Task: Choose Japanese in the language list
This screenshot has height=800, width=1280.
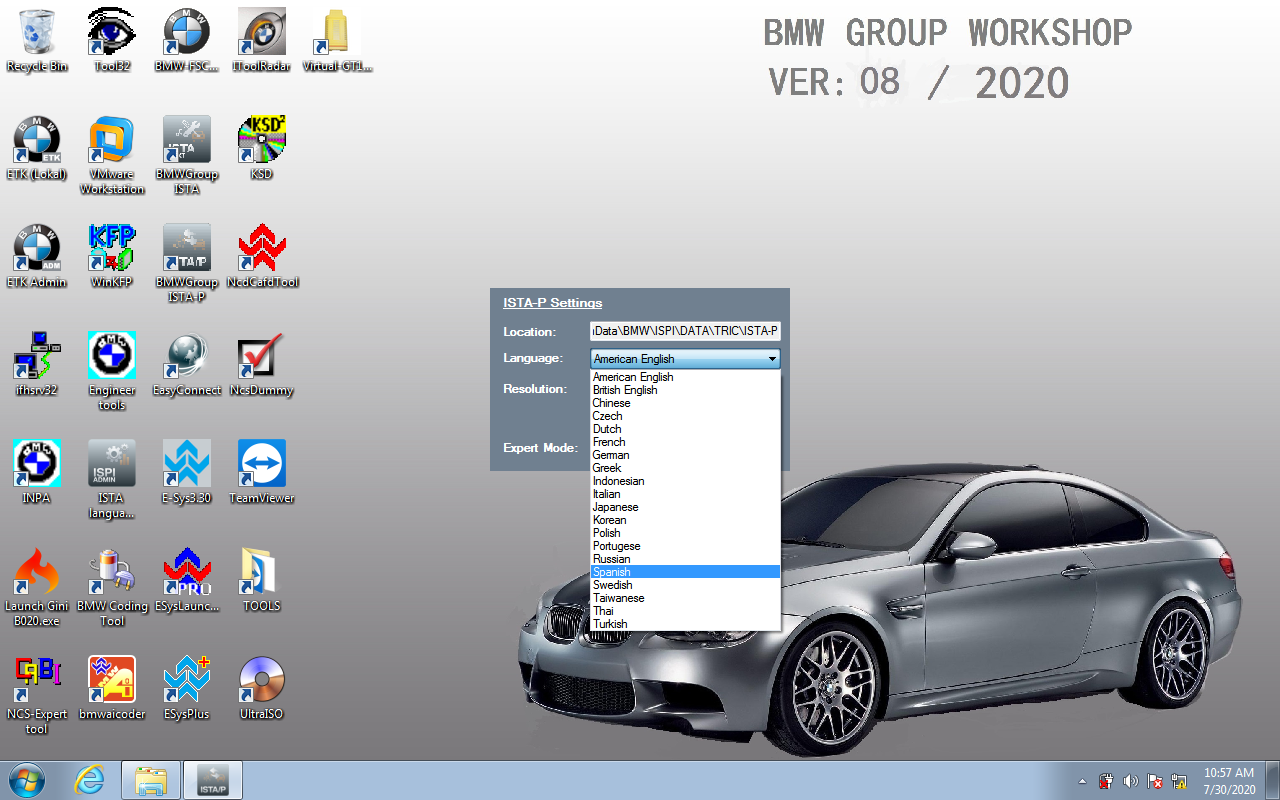Action: (x=615, y=507)
